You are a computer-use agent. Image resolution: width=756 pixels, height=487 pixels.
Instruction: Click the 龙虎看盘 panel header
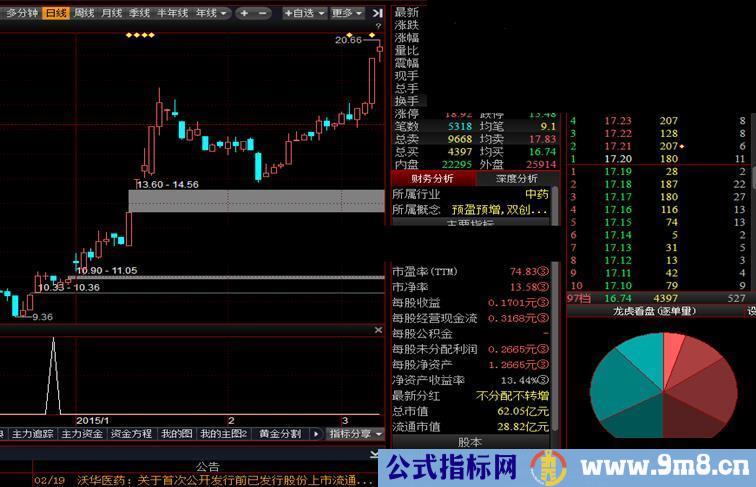coord(653,311)
